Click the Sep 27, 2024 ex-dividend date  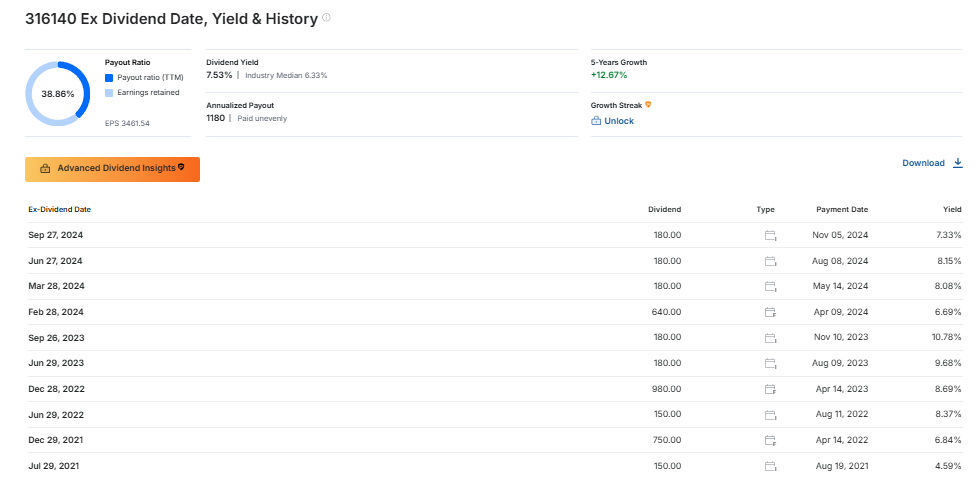point(55,235)
